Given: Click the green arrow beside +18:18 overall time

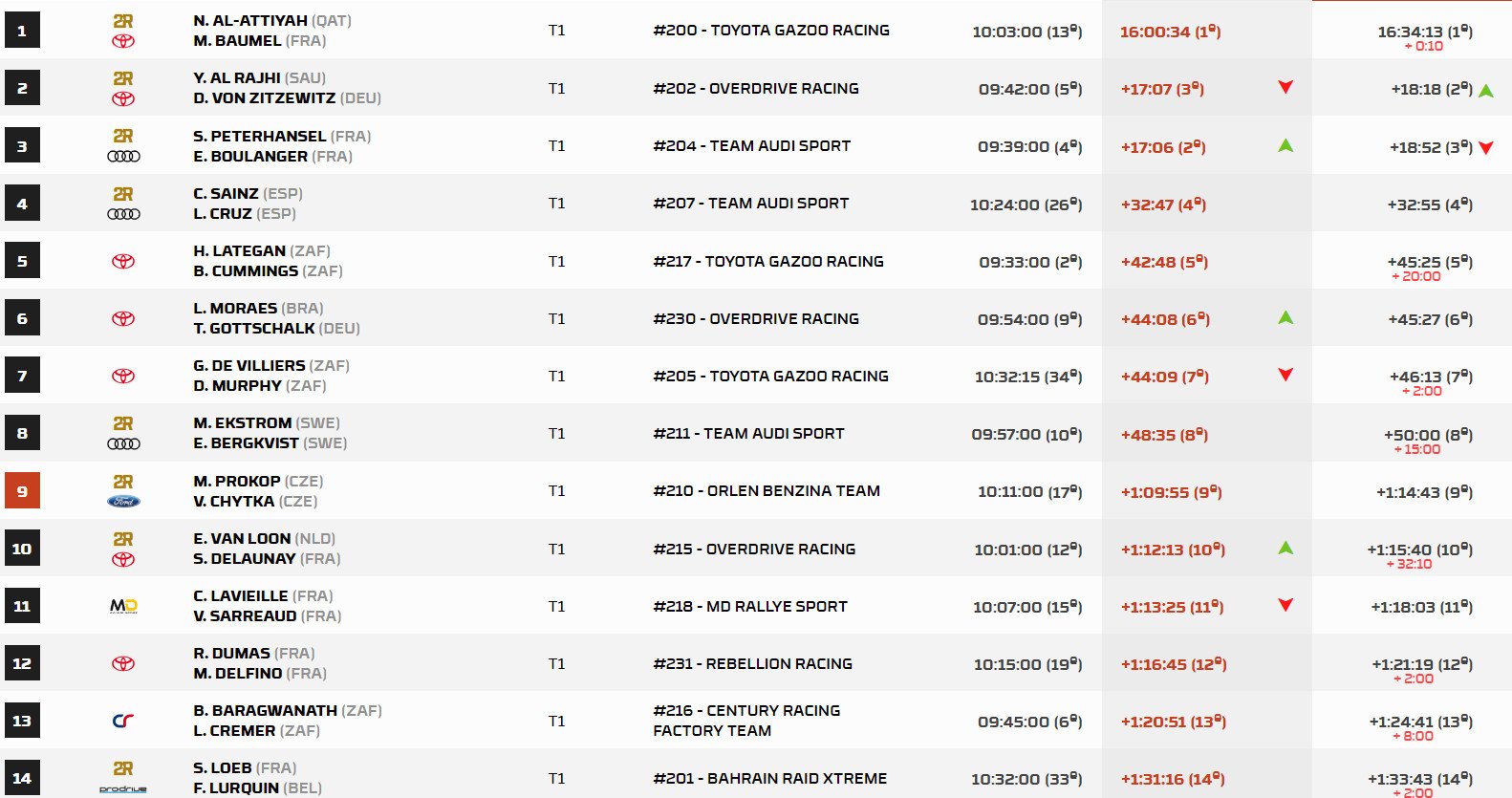Looking at the screenshot, I should click(1486, 91).
